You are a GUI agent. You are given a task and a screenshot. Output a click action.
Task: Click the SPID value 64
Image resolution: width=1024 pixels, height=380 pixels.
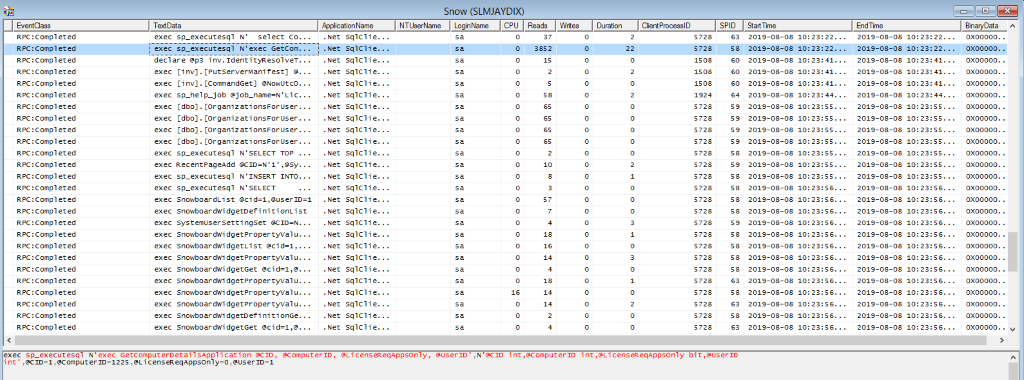click(x=735, y=95)
